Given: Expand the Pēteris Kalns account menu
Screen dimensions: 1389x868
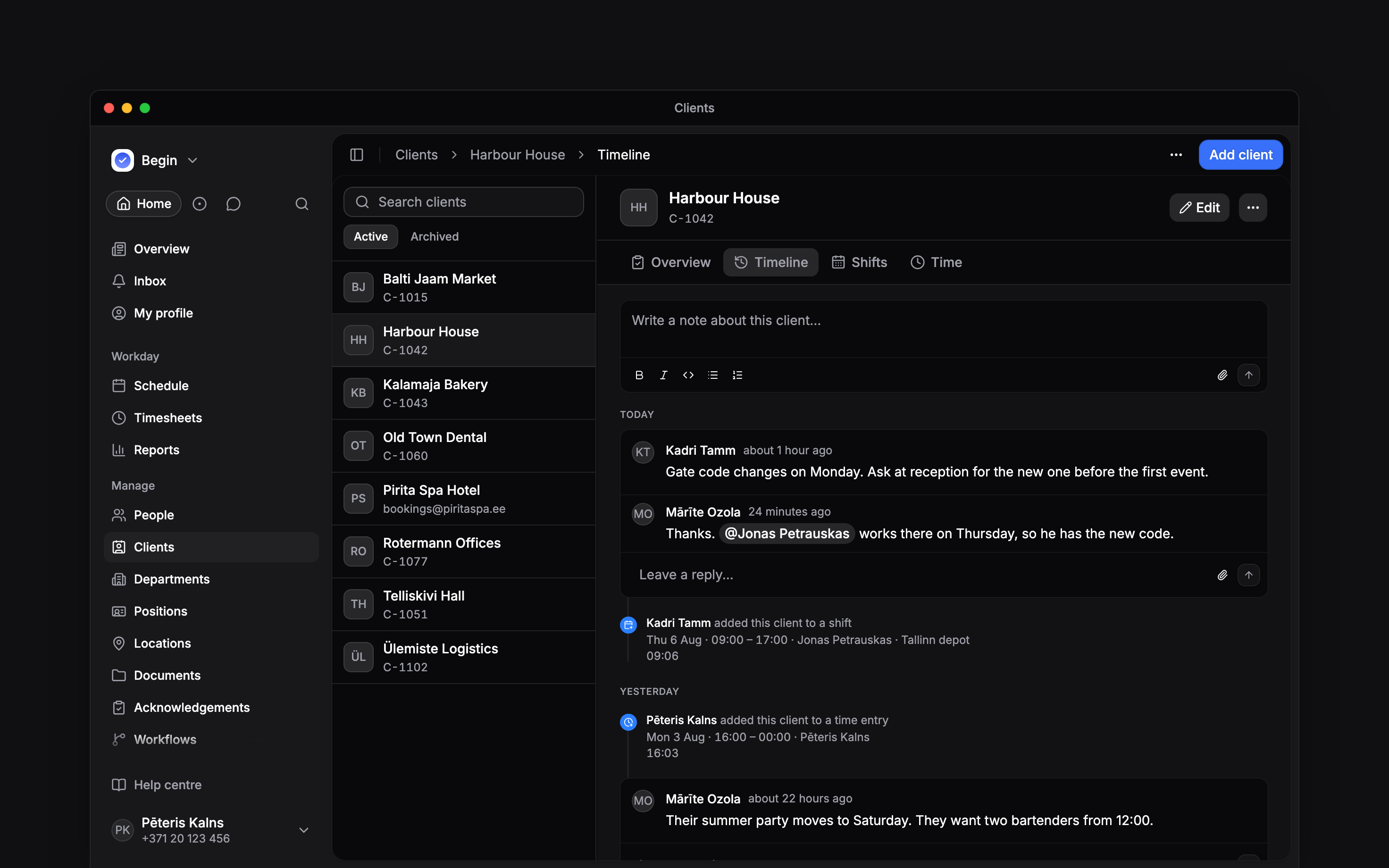Looking at the screenshot, I should (304, 830).
